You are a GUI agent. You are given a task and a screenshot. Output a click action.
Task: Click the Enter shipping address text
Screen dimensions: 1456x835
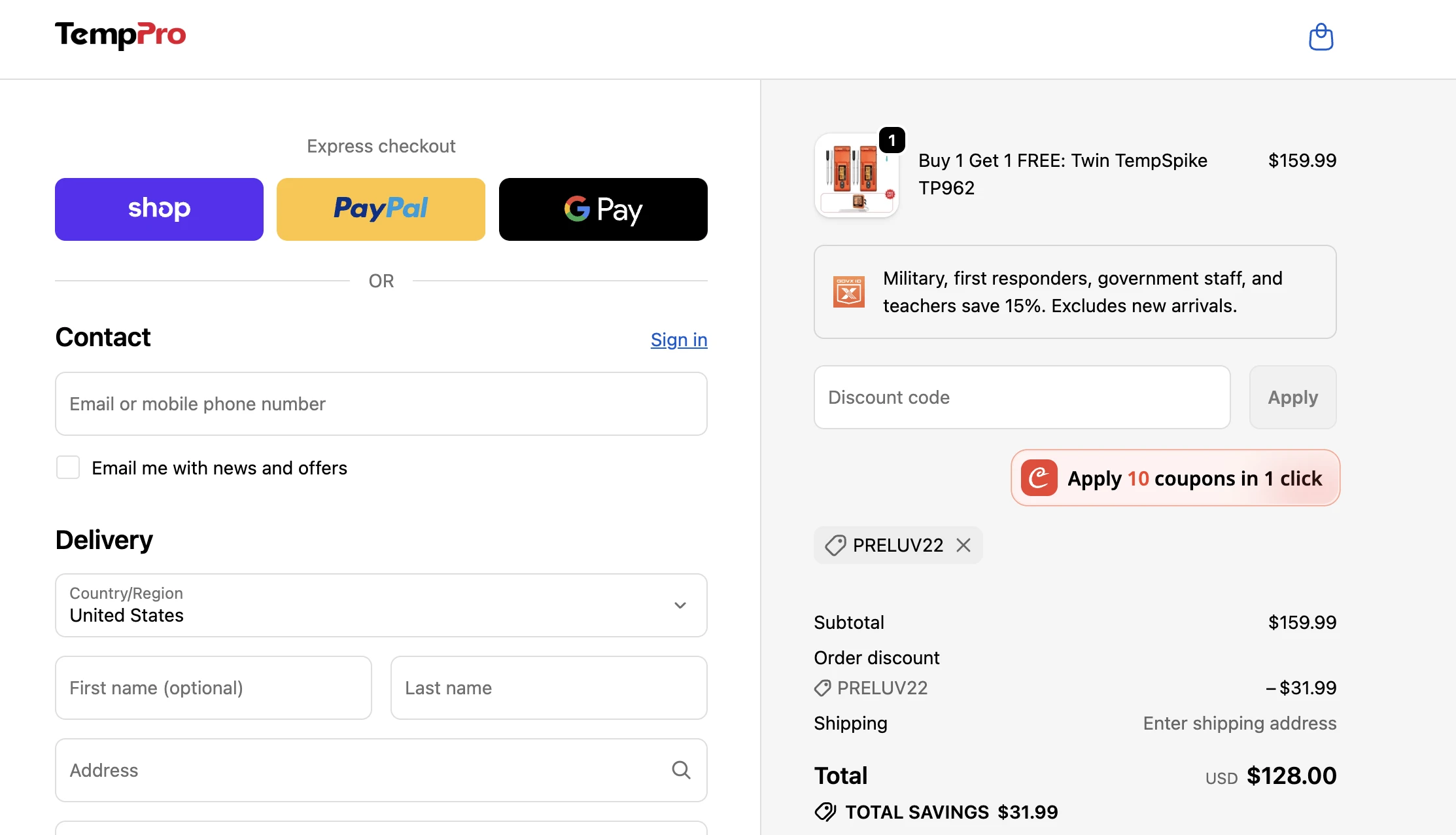click(x=1239, y=723)
